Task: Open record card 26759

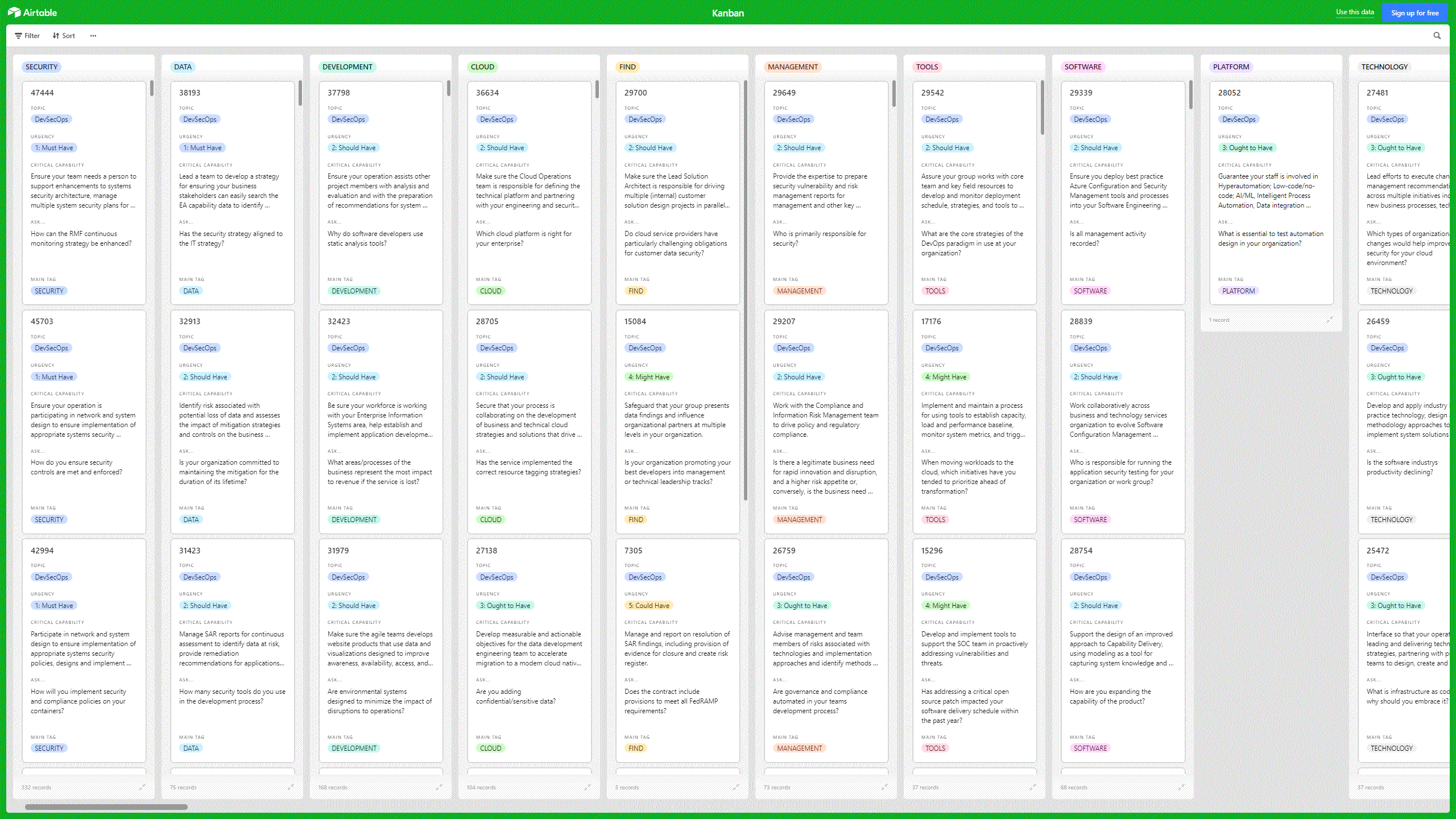Action: point(826,651)
